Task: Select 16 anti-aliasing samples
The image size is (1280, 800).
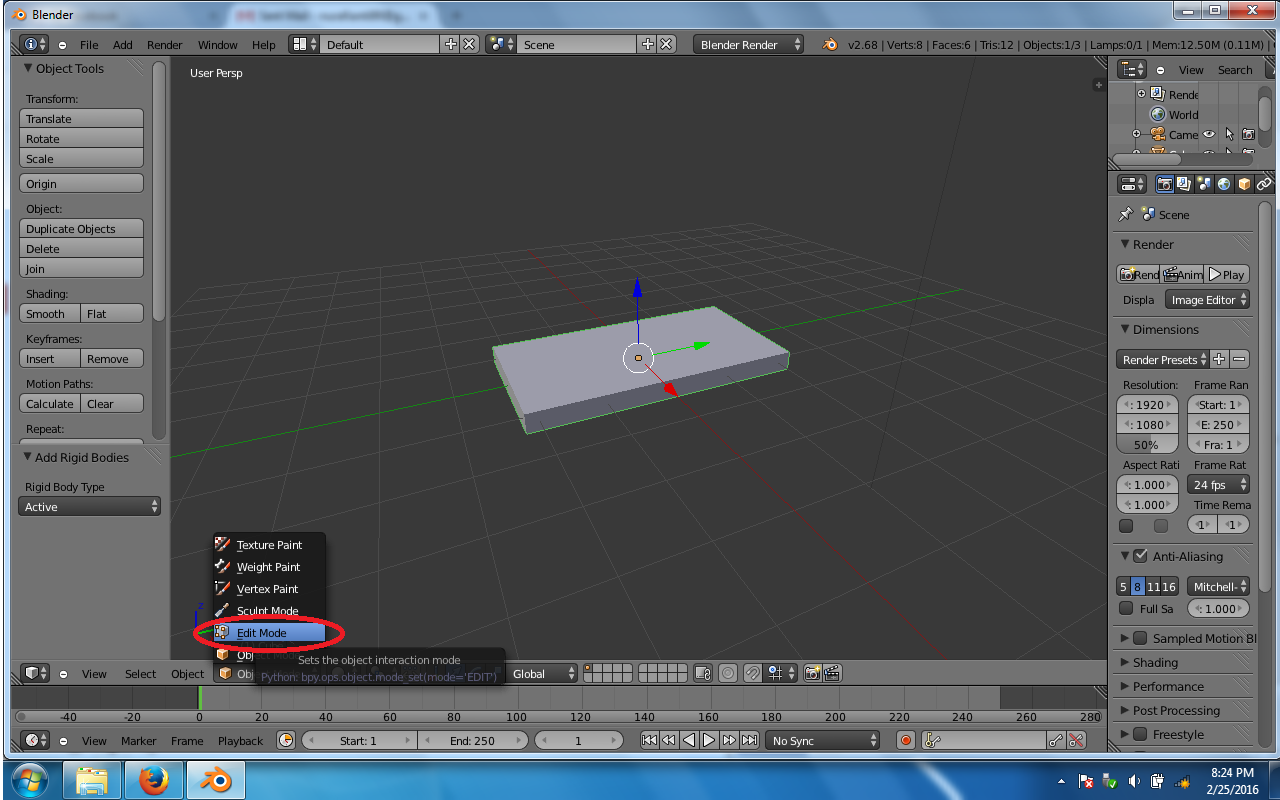Action: [x=1169, y=586]
